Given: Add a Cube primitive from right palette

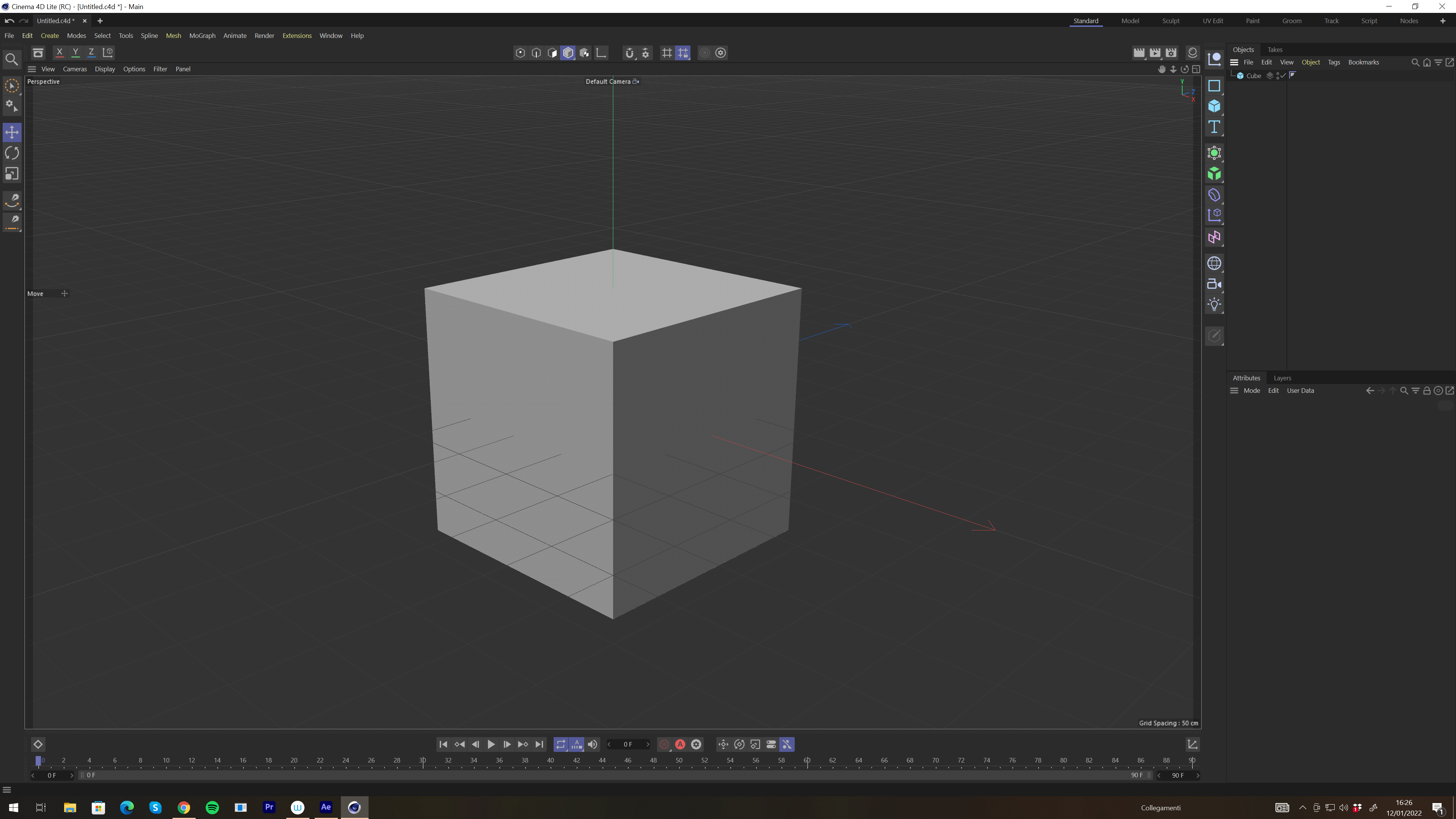Looking at the screenshot, I should tap(1213, 106).
